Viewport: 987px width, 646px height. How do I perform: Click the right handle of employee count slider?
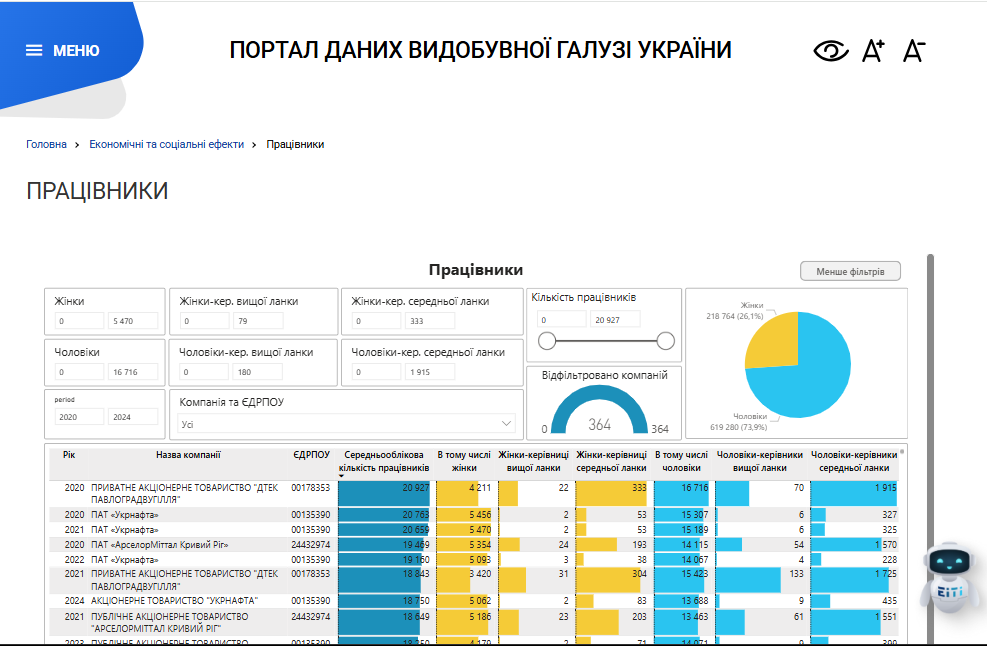click(666, 341)
